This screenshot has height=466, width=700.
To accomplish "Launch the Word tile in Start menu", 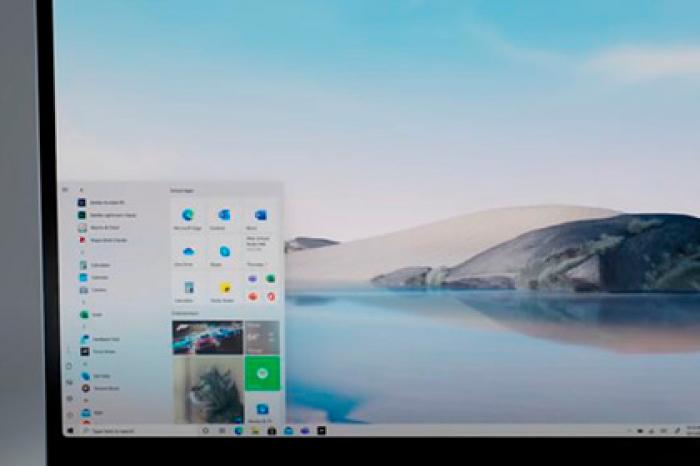I will click(261, 217).
